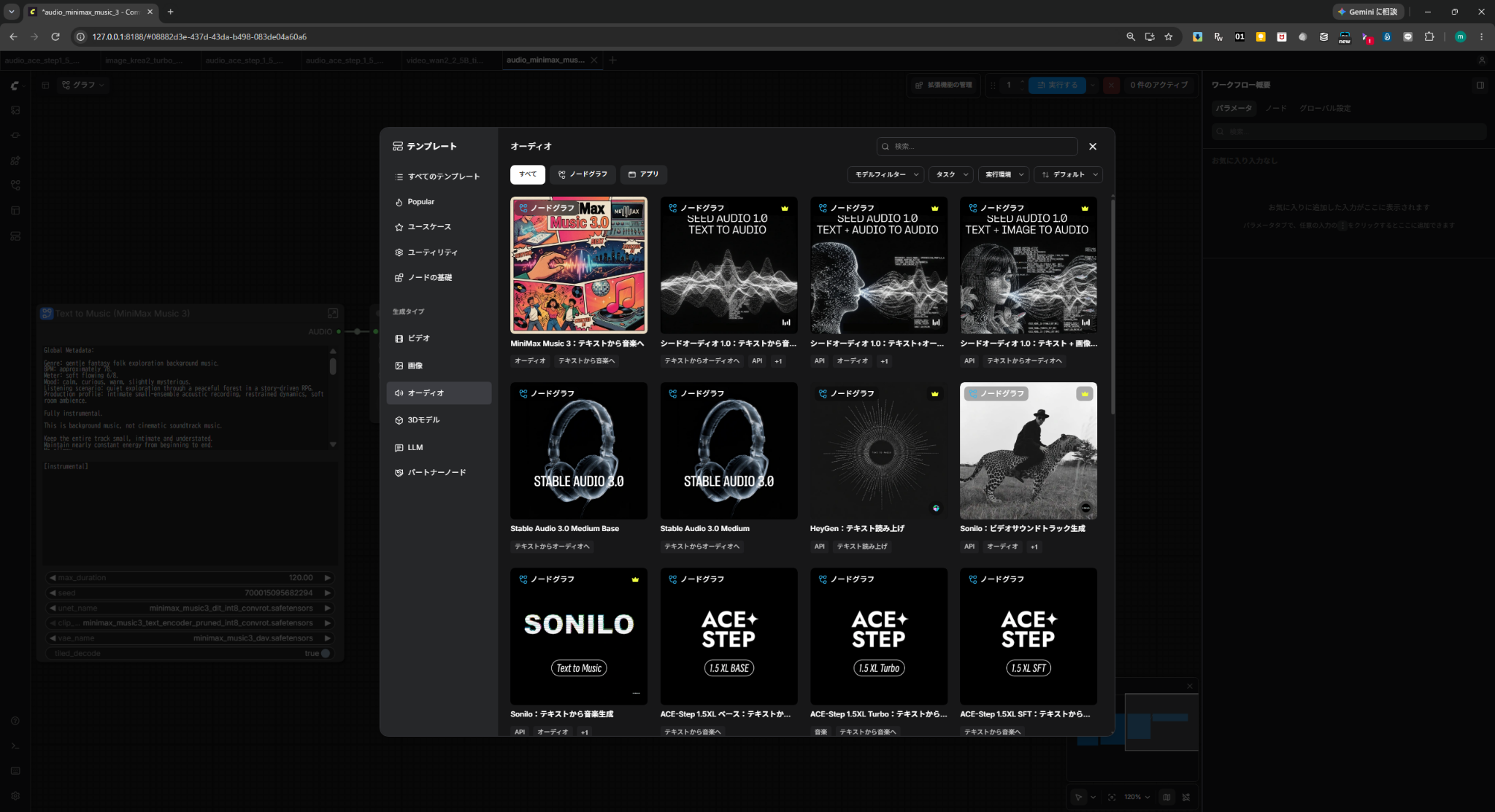Open the dropdown arrow beside 実行する
1495x812 pixels.
[1093, 85]
